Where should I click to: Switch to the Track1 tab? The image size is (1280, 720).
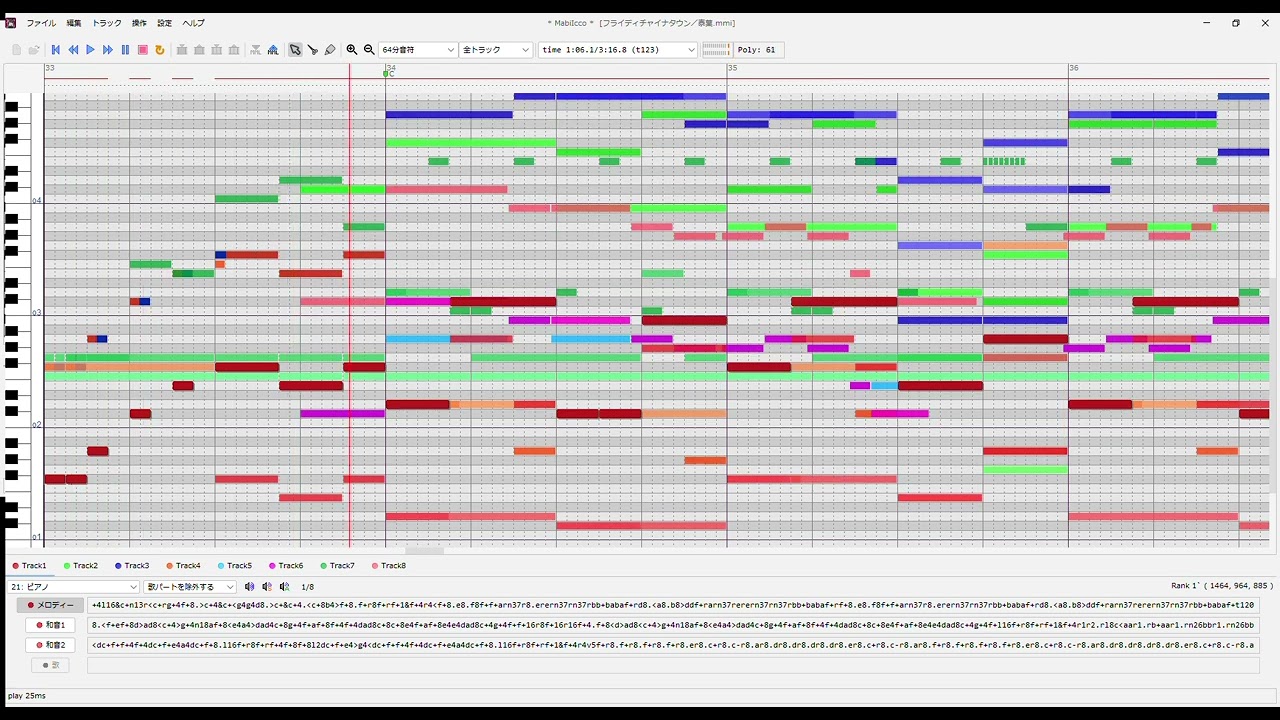29,566
